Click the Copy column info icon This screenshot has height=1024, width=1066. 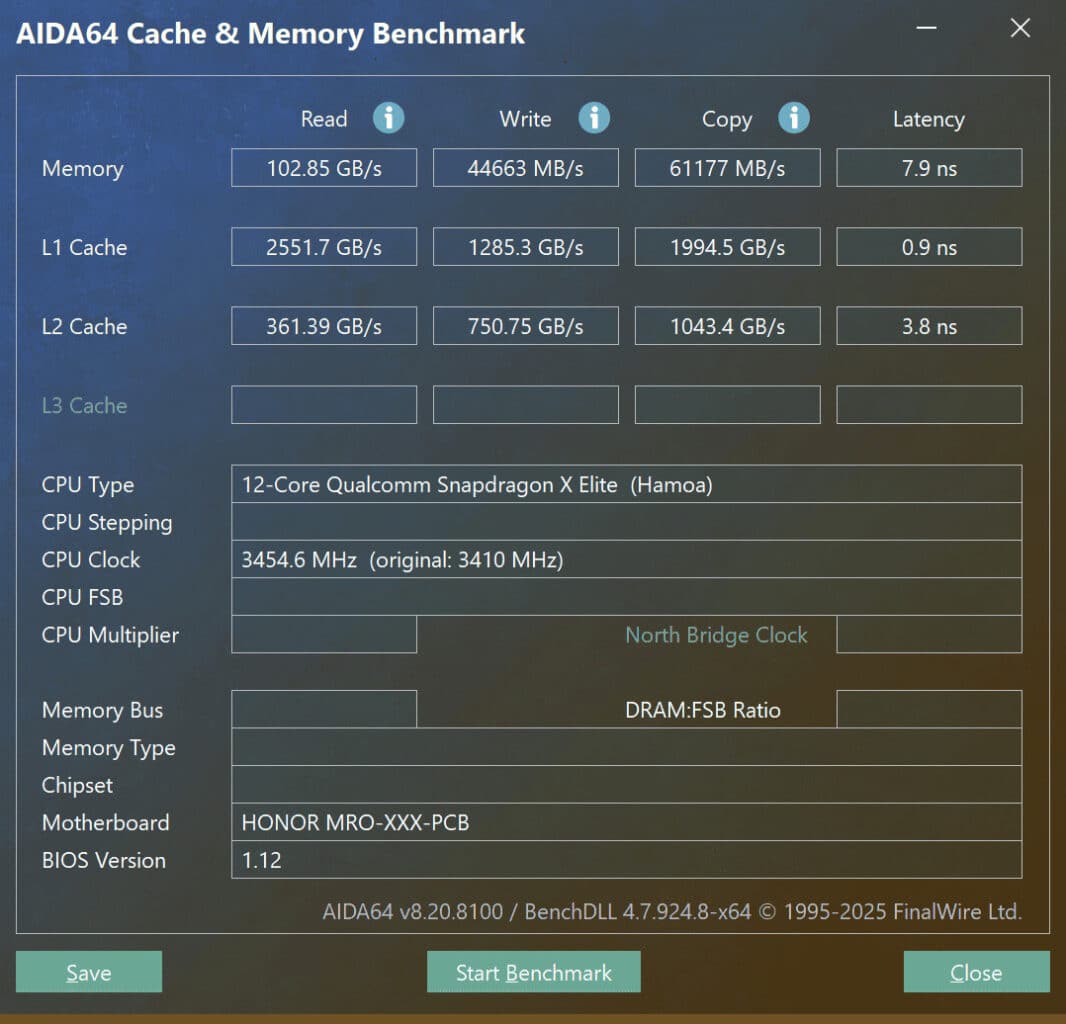795,118
